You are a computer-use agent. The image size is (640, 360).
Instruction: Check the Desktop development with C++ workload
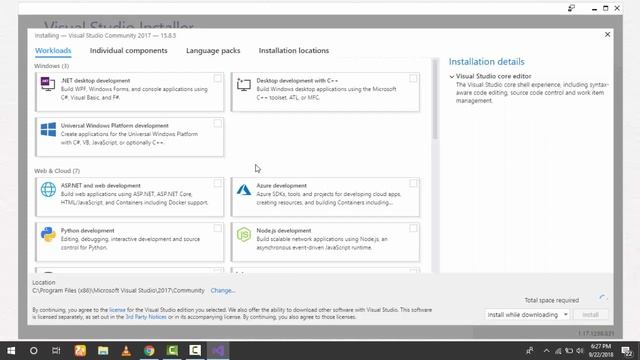pos(413,78)
